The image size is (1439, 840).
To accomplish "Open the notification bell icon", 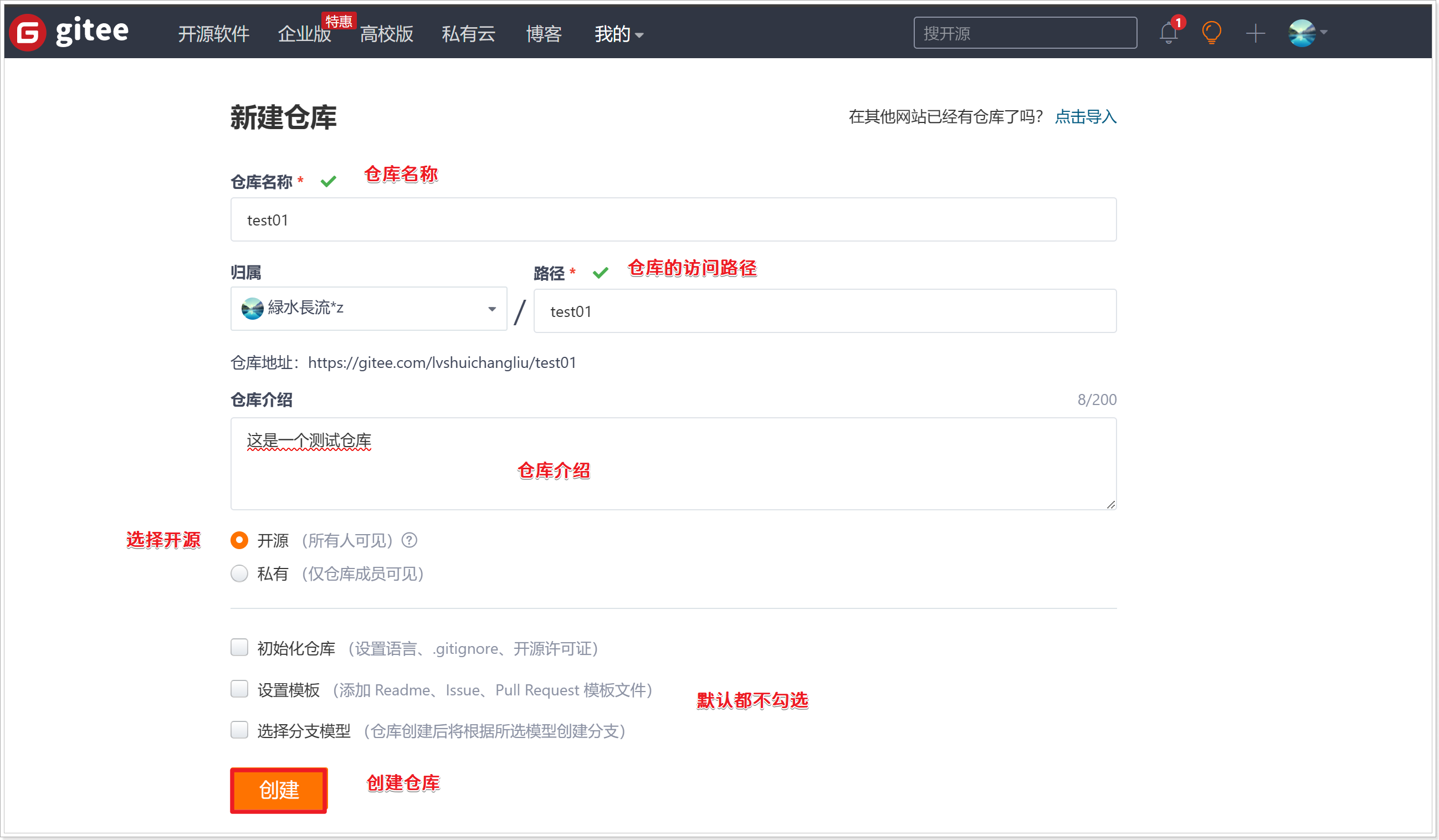I will (x=1169, y=33).
